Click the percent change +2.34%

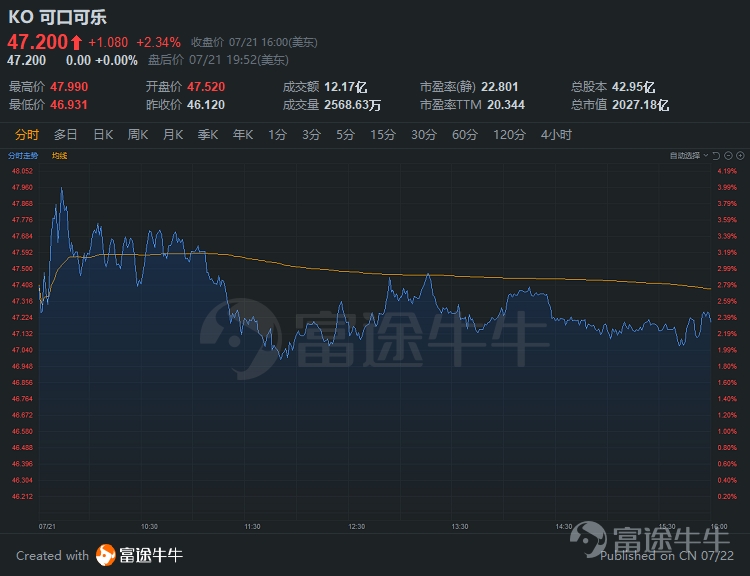tap(158, 43)
